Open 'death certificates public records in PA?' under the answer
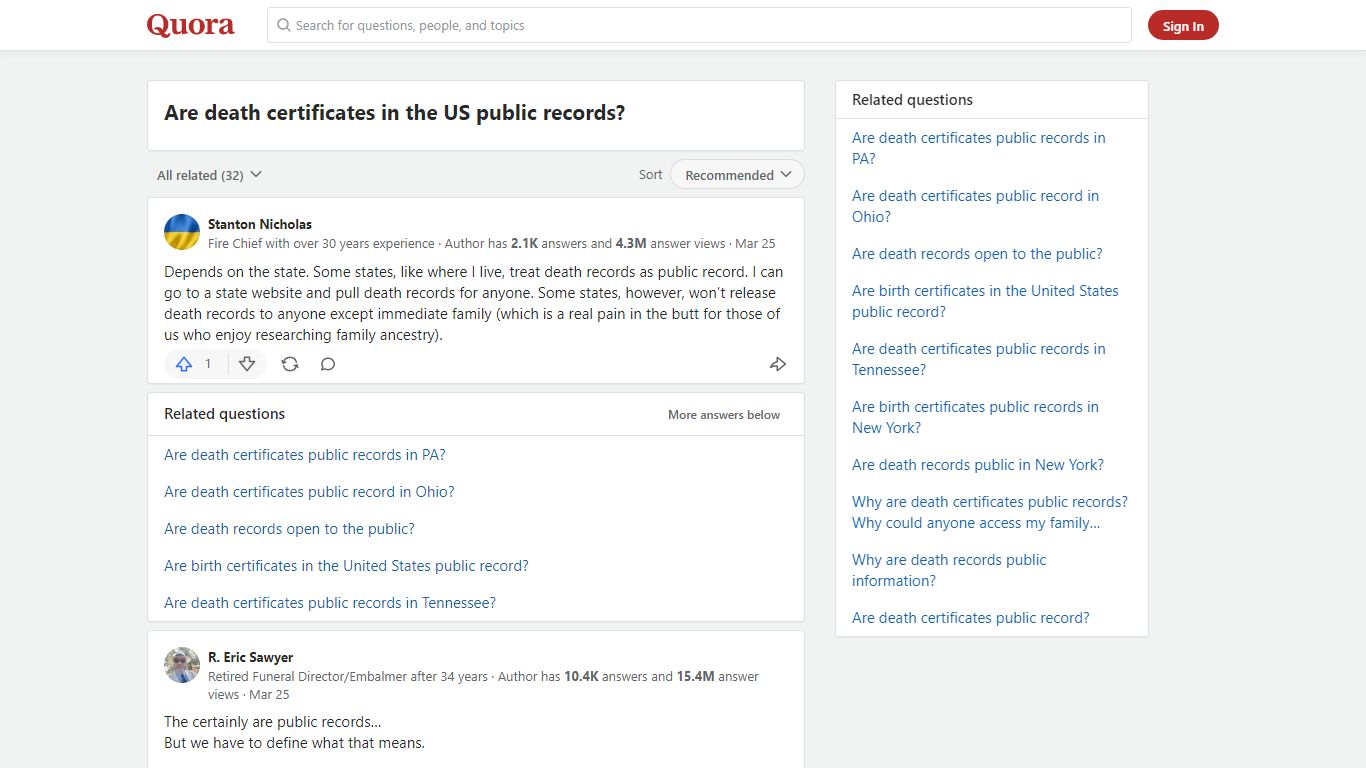This screenshot has height=768, width=1366. tap(305, 455)
